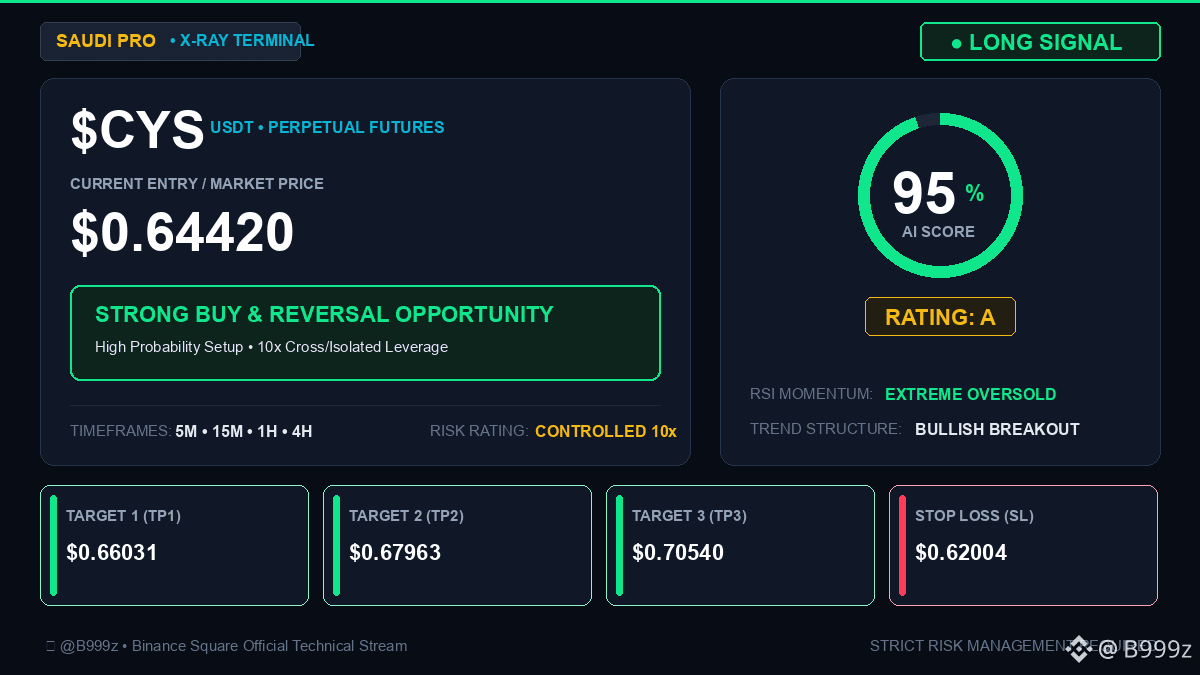Select the LONG SIGNAL badge
This screenshot has width=1200, height=675.
tap(1040, 42)
